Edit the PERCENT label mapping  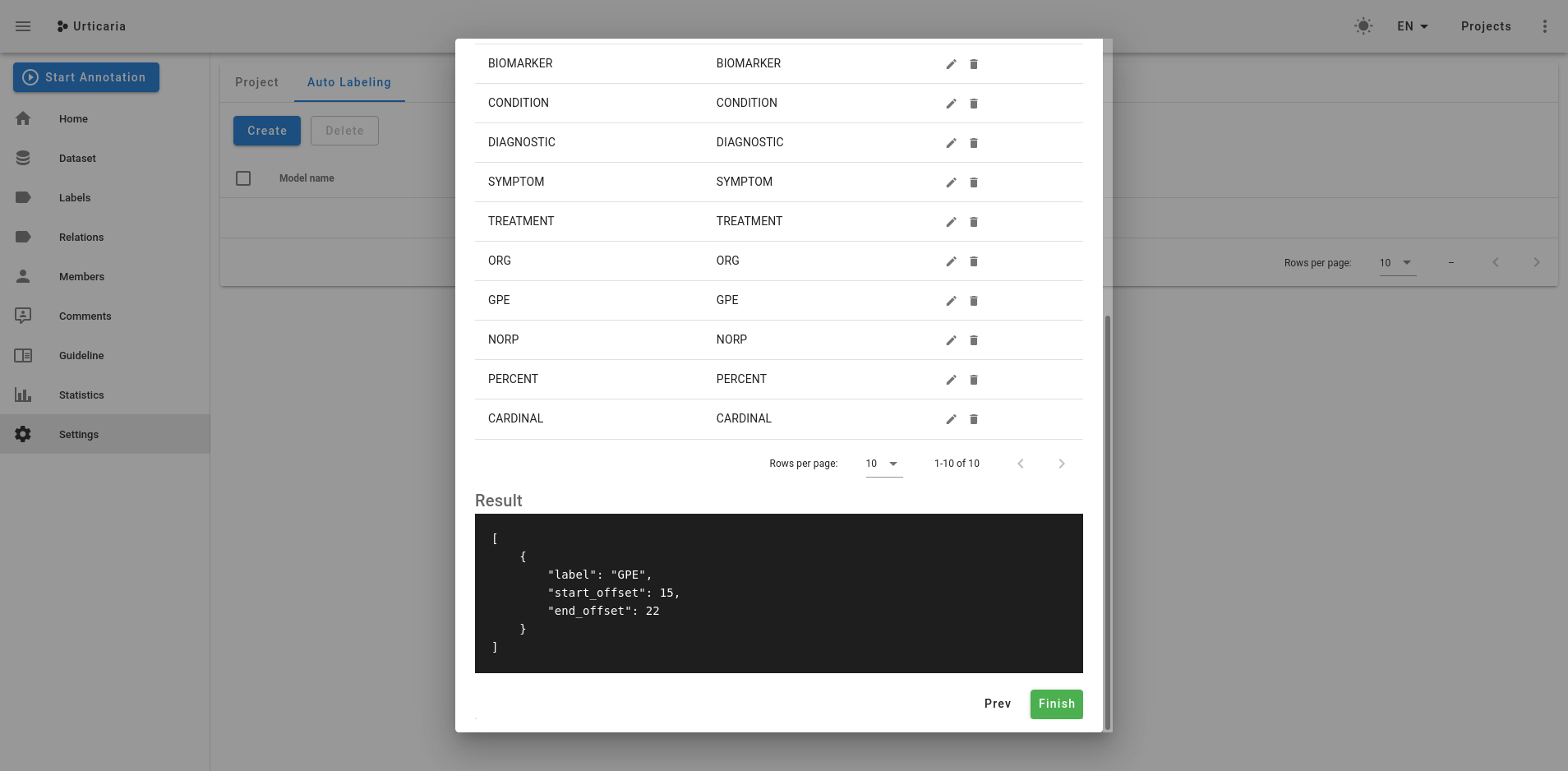click(951, 380)
